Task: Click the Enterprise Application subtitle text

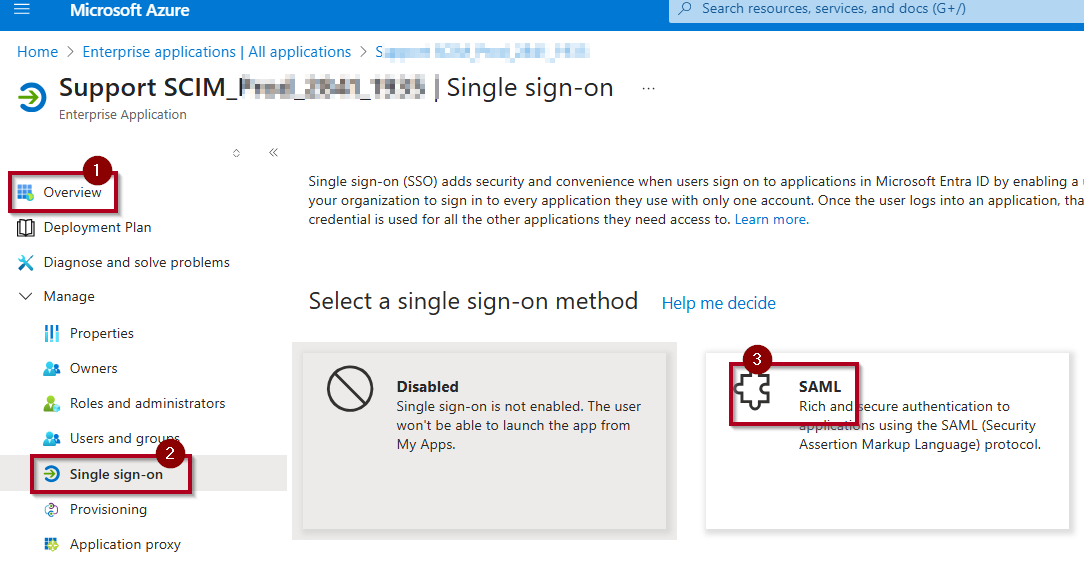Action: pos(122,115)
